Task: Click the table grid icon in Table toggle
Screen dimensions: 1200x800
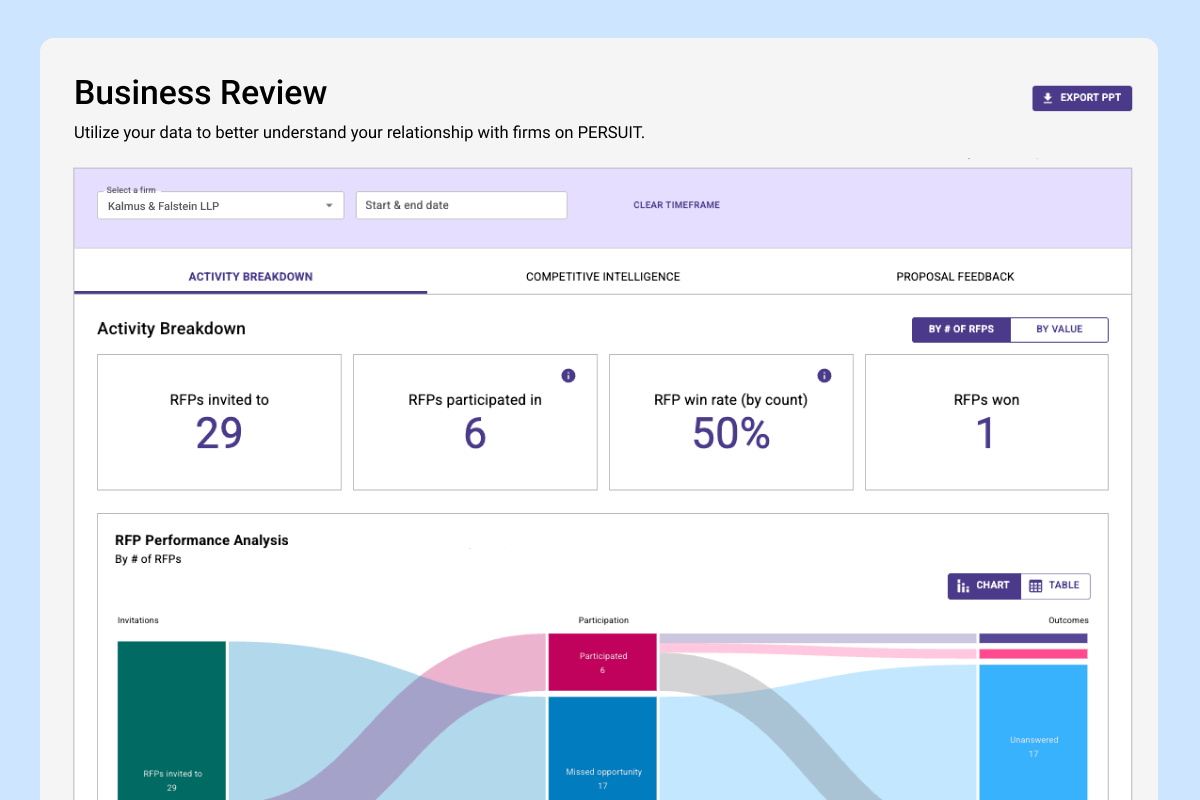Action: tap(1036, 586)
